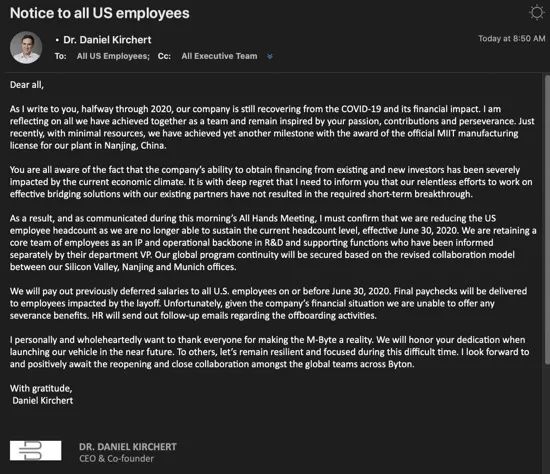Toggle the sun brightness theme icon

click(536, 13)
